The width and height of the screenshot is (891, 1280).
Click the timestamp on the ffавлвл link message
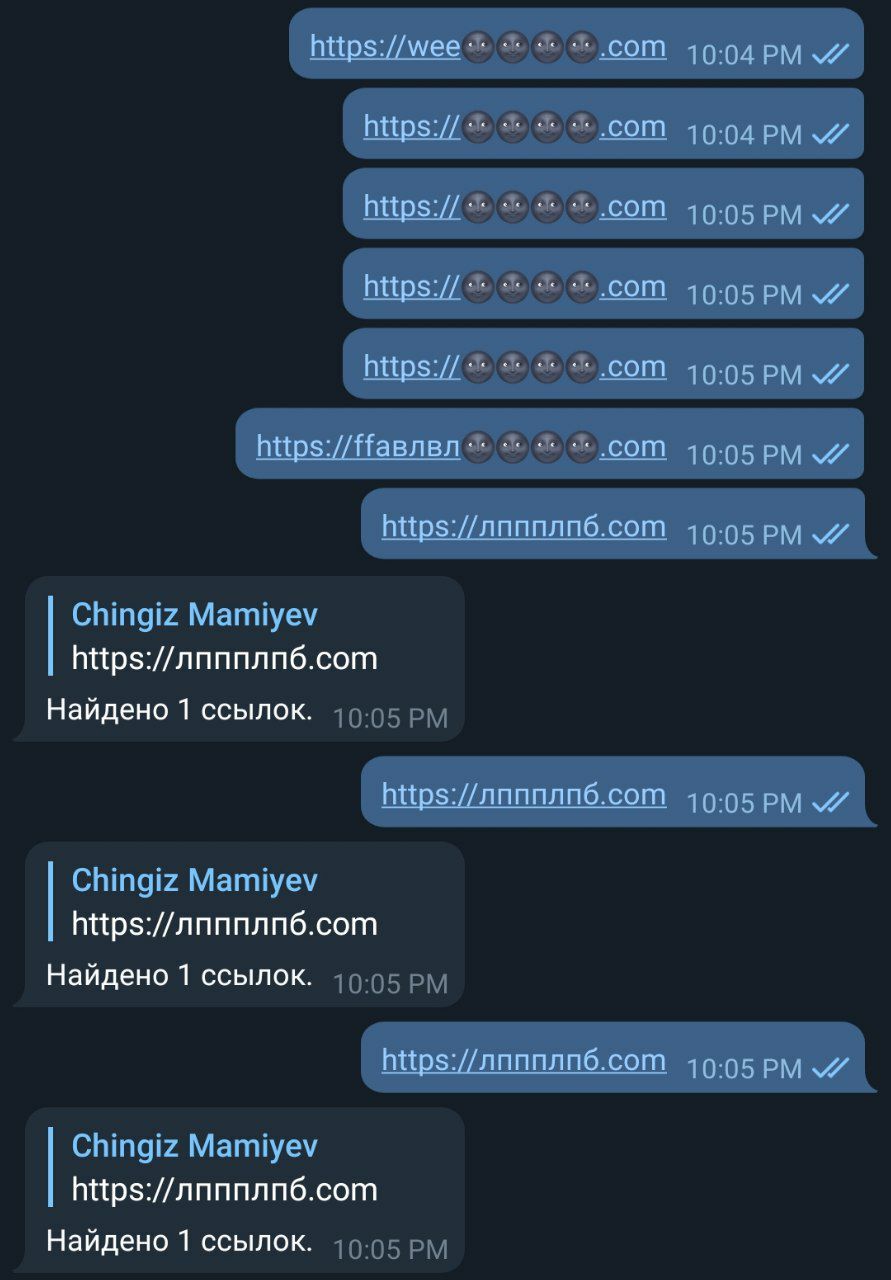(x=744, y=455)
